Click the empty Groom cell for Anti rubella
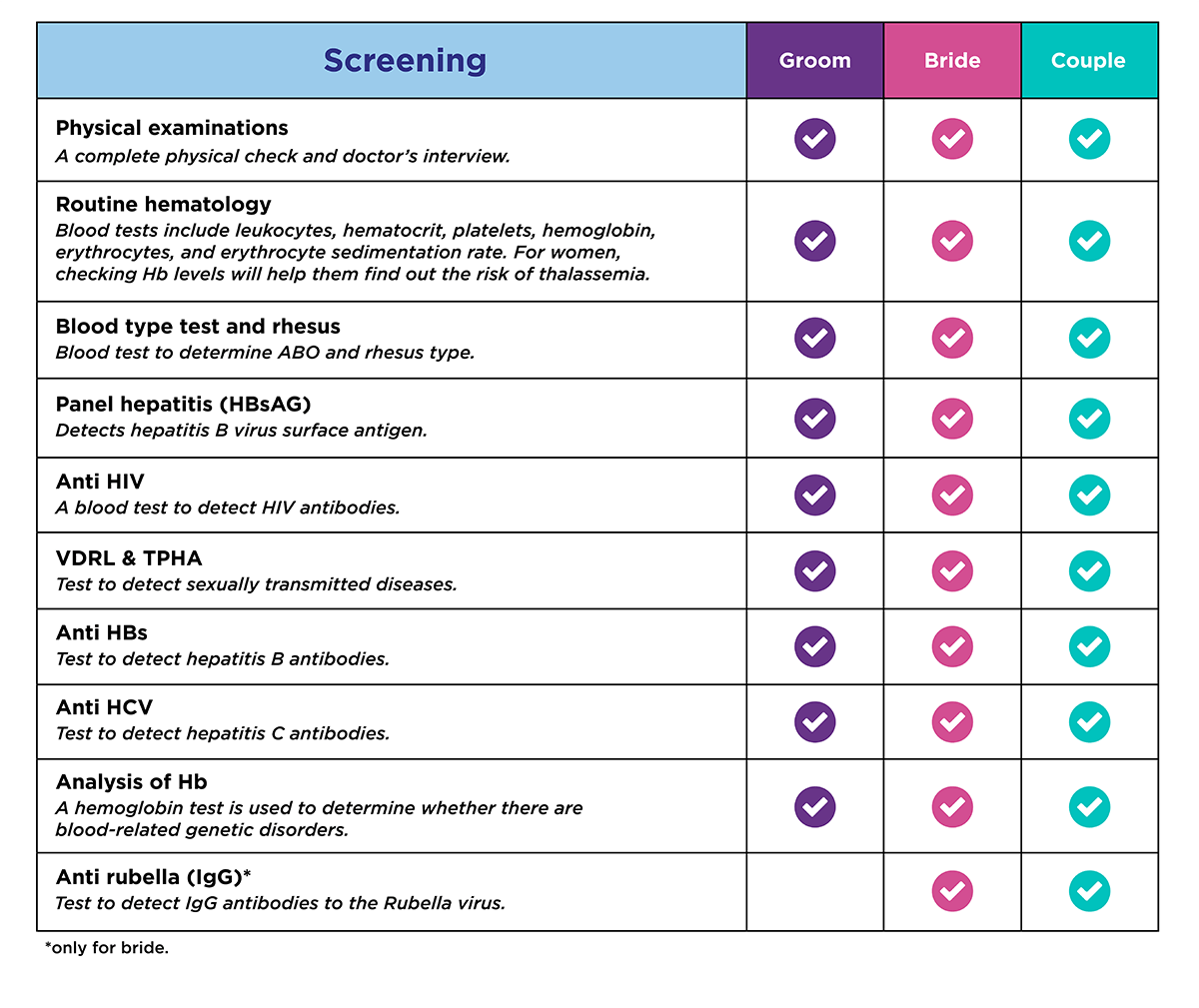This screenshot has height=1008, width=1199. click(x=814, y=891)
